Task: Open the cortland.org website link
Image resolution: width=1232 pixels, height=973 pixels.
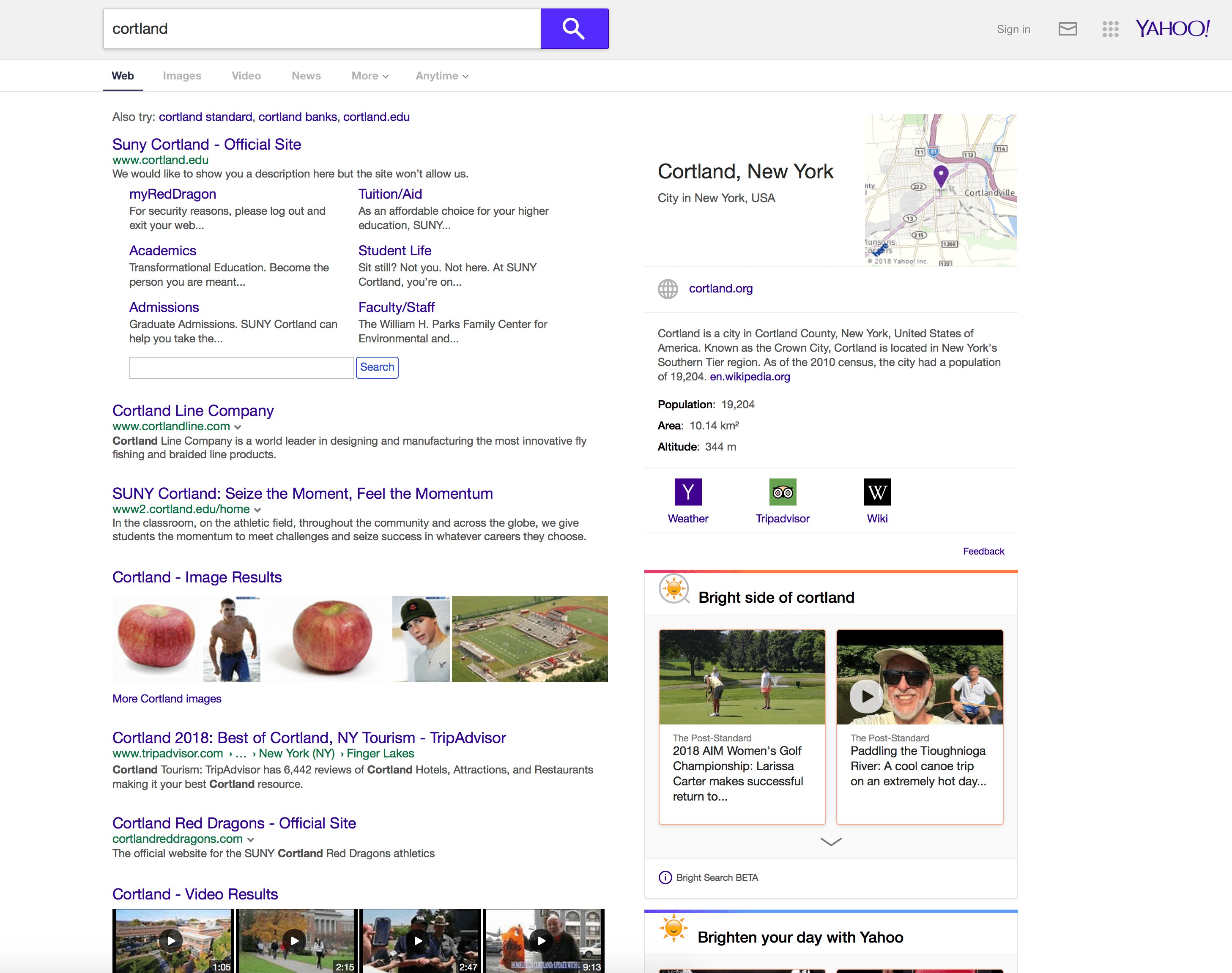Action: pos(721,288)
